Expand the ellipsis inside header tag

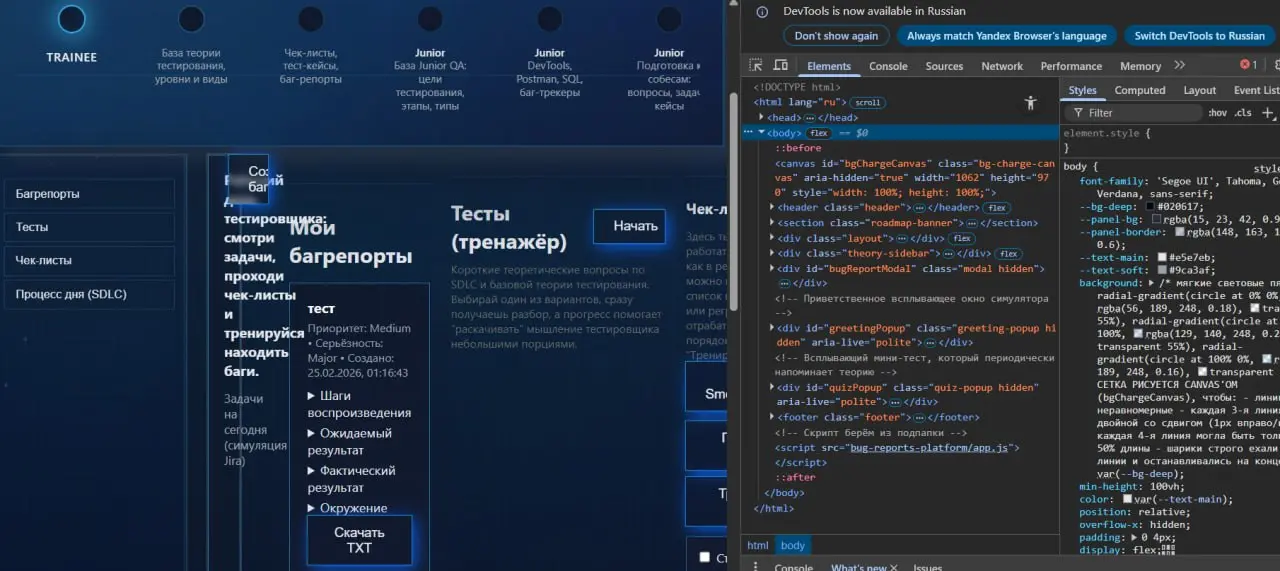[x=919, y=207]
